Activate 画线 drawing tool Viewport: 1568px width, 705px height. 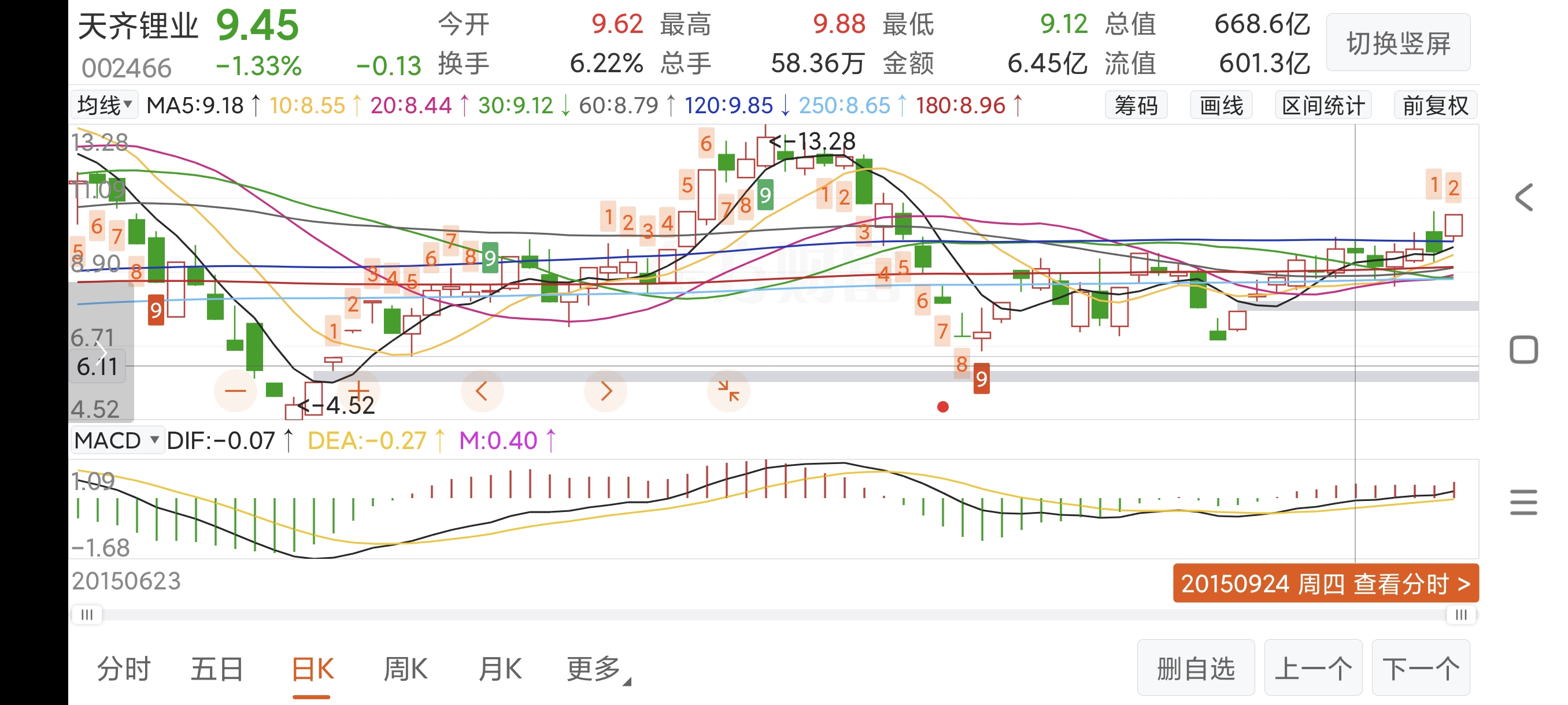[1221, 106]
